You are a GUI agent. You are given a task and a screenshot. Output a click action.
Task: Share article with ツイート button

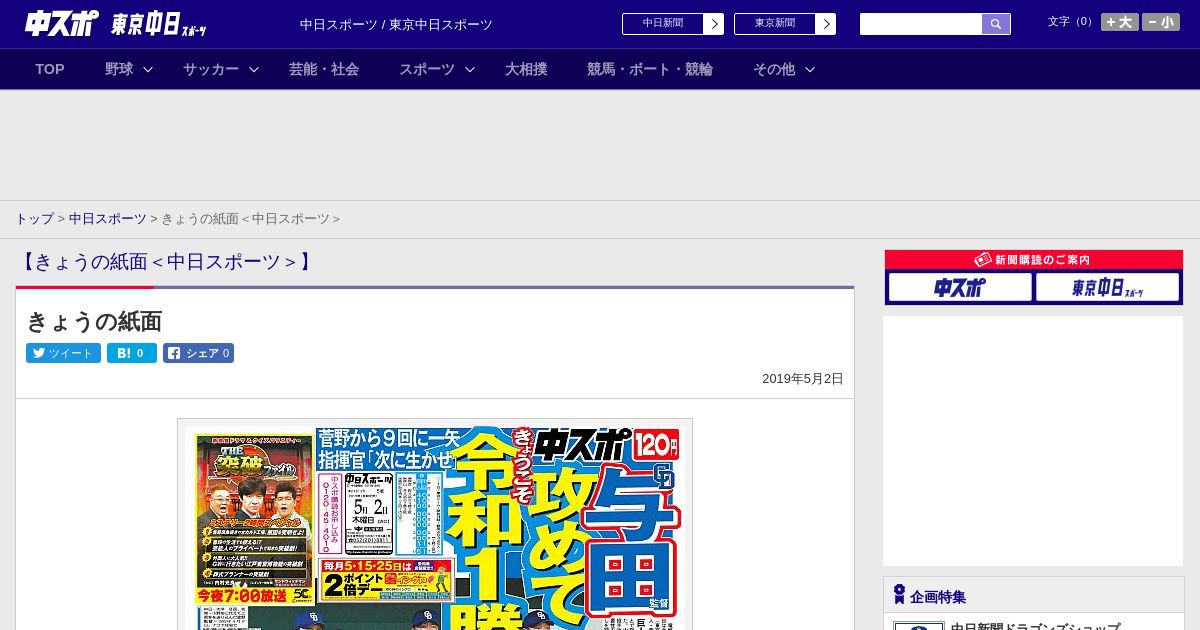tap(63, 353)
